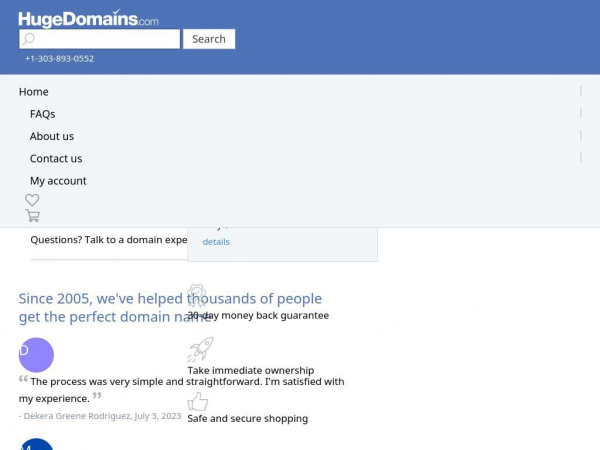Click the Search button
The image size is (600, 450).
[x=209, y=39]
